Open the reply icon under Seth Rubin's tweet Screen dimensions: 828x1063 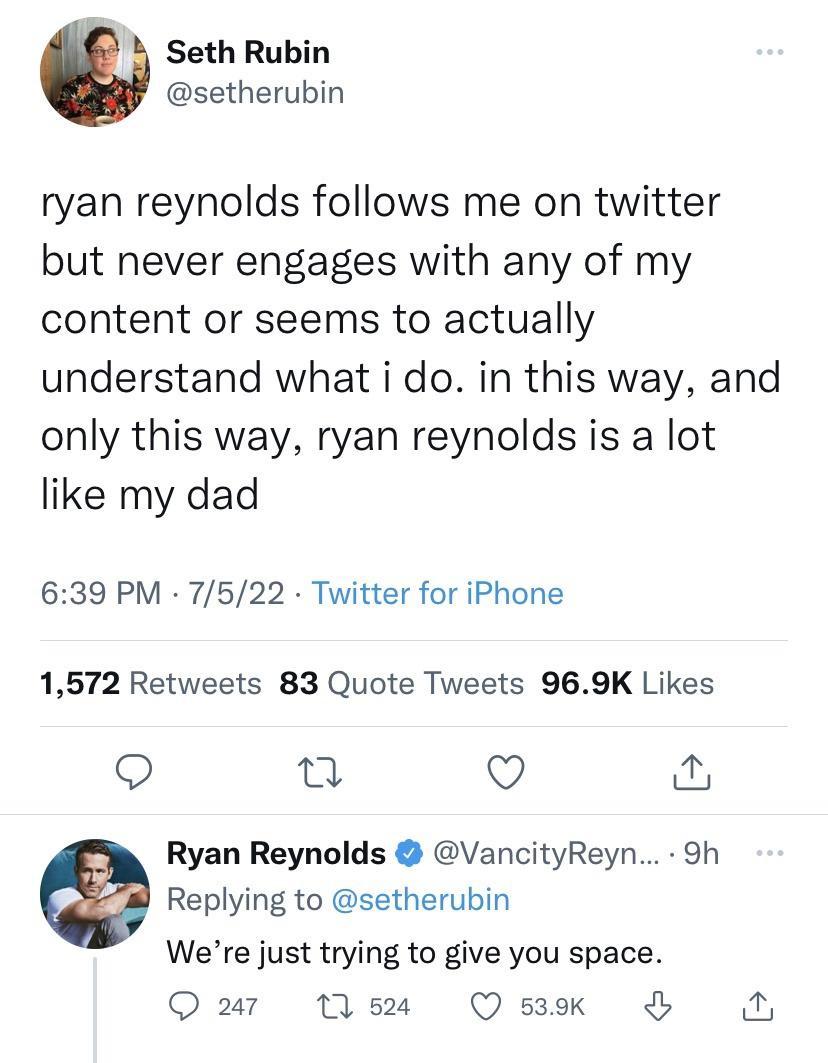133,772
